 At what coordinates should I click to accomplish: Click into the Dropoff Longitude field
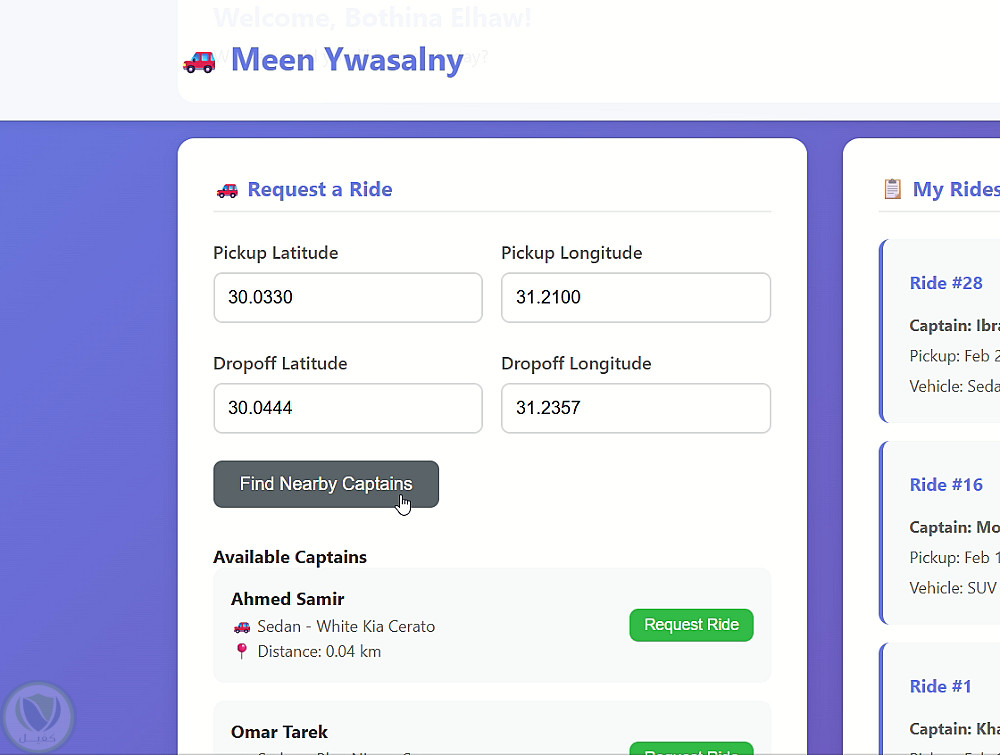pyautogui.click(x=635, y=408)
